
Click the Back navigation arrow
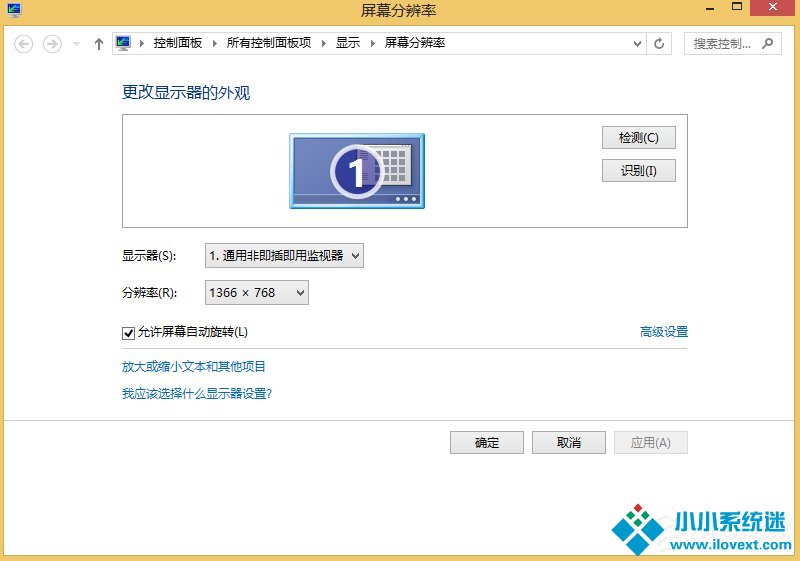pos(23,44)
